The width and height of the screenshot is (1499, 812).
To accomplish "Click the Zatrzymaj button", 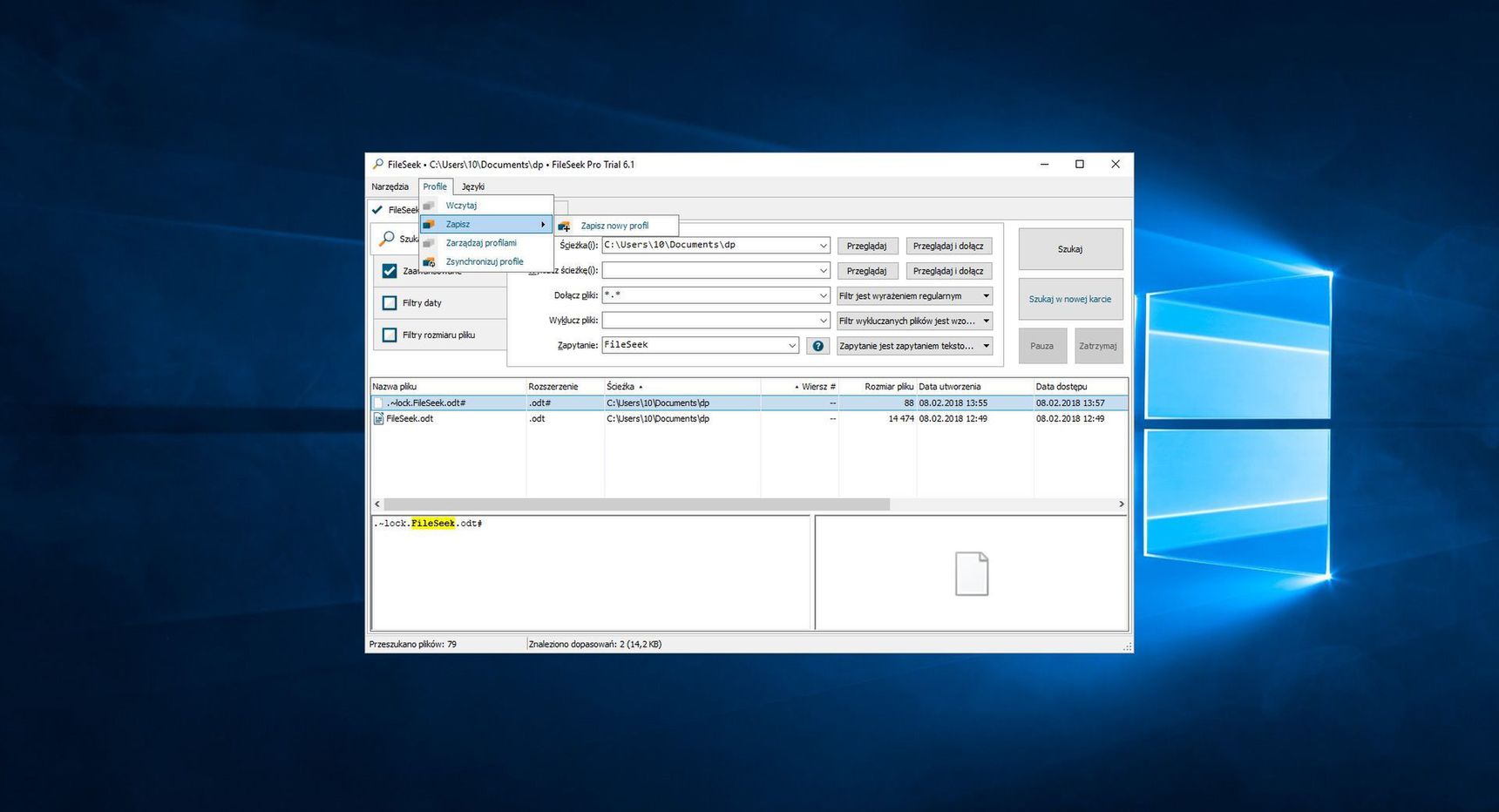I will click(x=1098, y=346).
